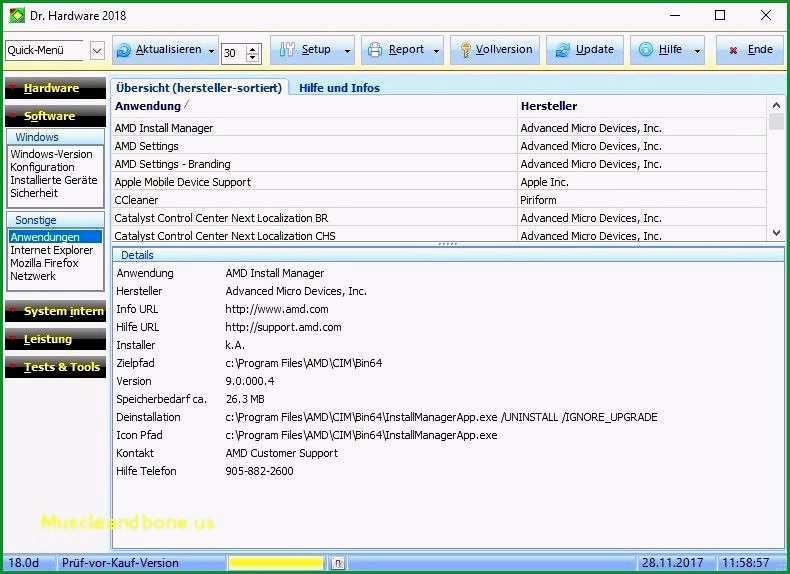
Task: Click the Prüf-vor-Kauf-Version status text
Action: (x=120, y=563)
